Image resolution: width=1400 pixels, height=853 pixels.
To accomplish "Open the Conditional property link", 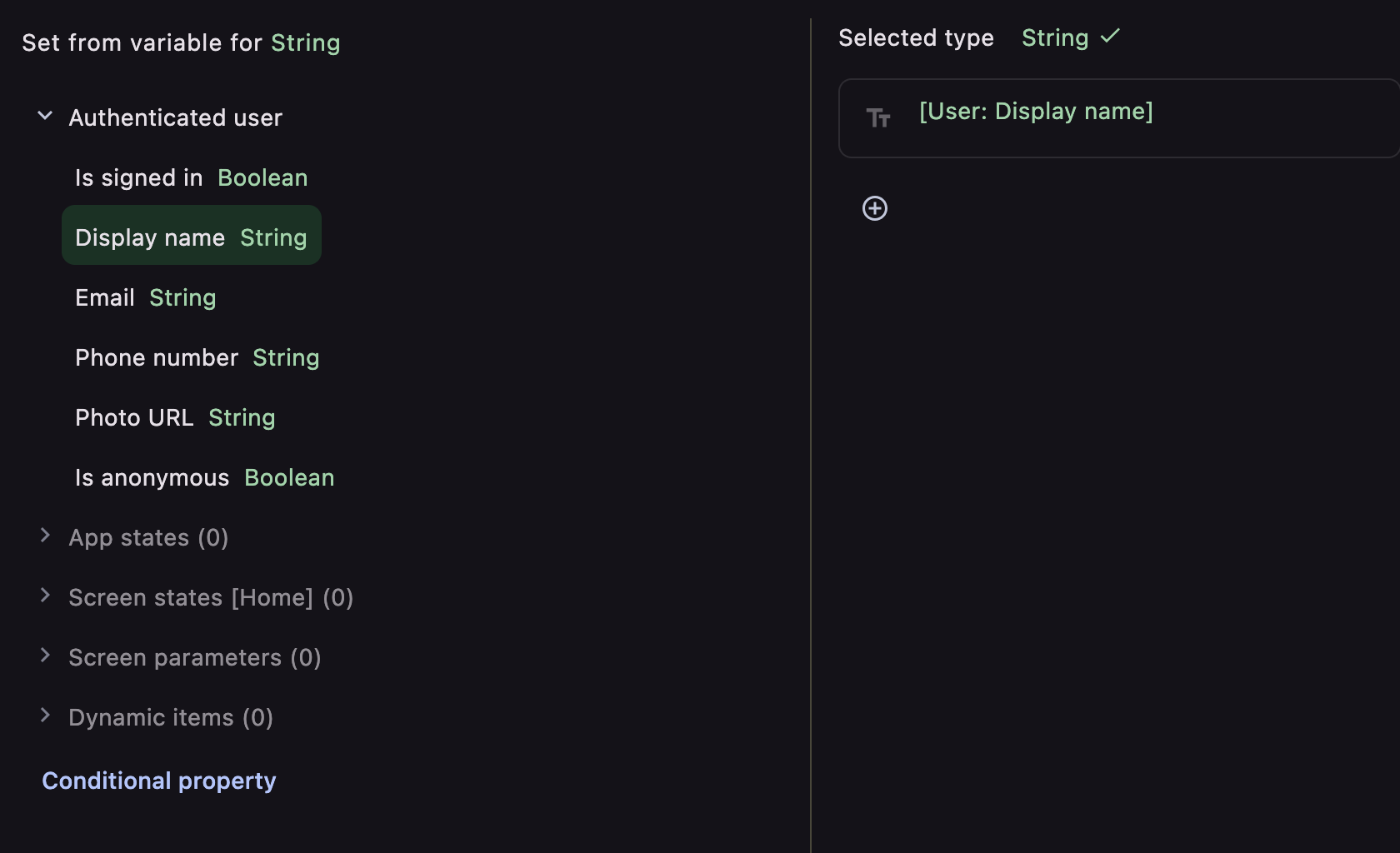I will (x=159, y=781).
